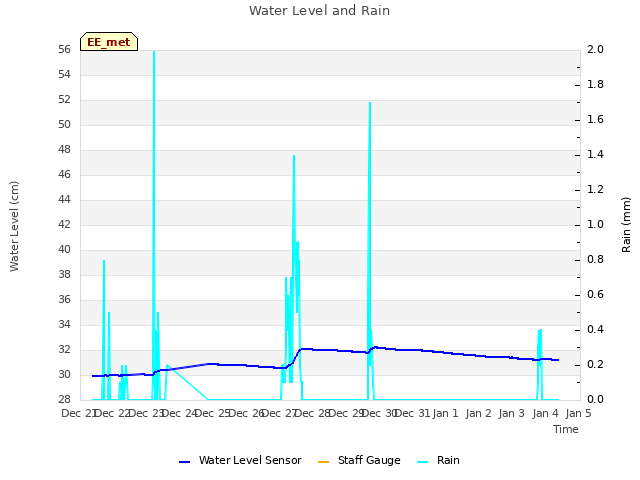640x480 pixels.
Task: Click the 56 water level tick label
Action: point(64,49)
